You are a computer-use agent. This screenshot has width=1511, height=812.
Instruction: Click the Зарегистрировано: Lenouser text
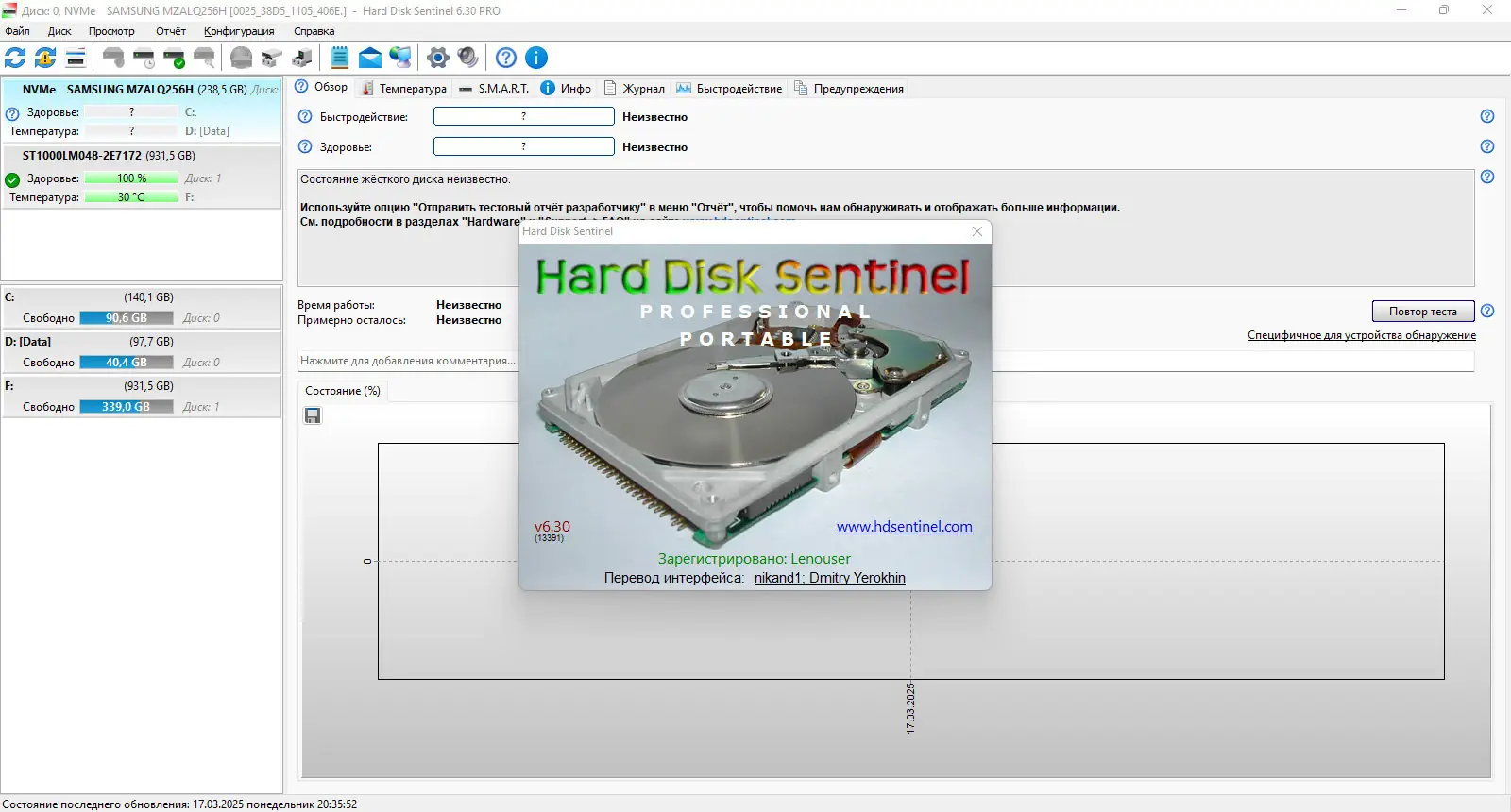pyautogui.click(x=755, y=559)
